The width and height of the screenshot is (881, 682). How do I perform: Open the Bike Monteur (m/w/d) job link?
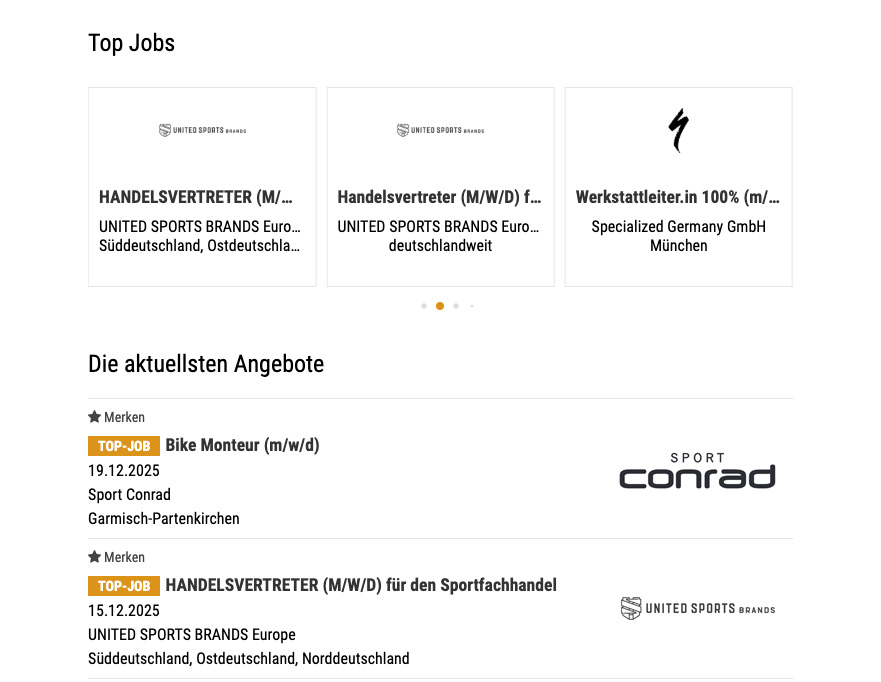coord(242,445)
